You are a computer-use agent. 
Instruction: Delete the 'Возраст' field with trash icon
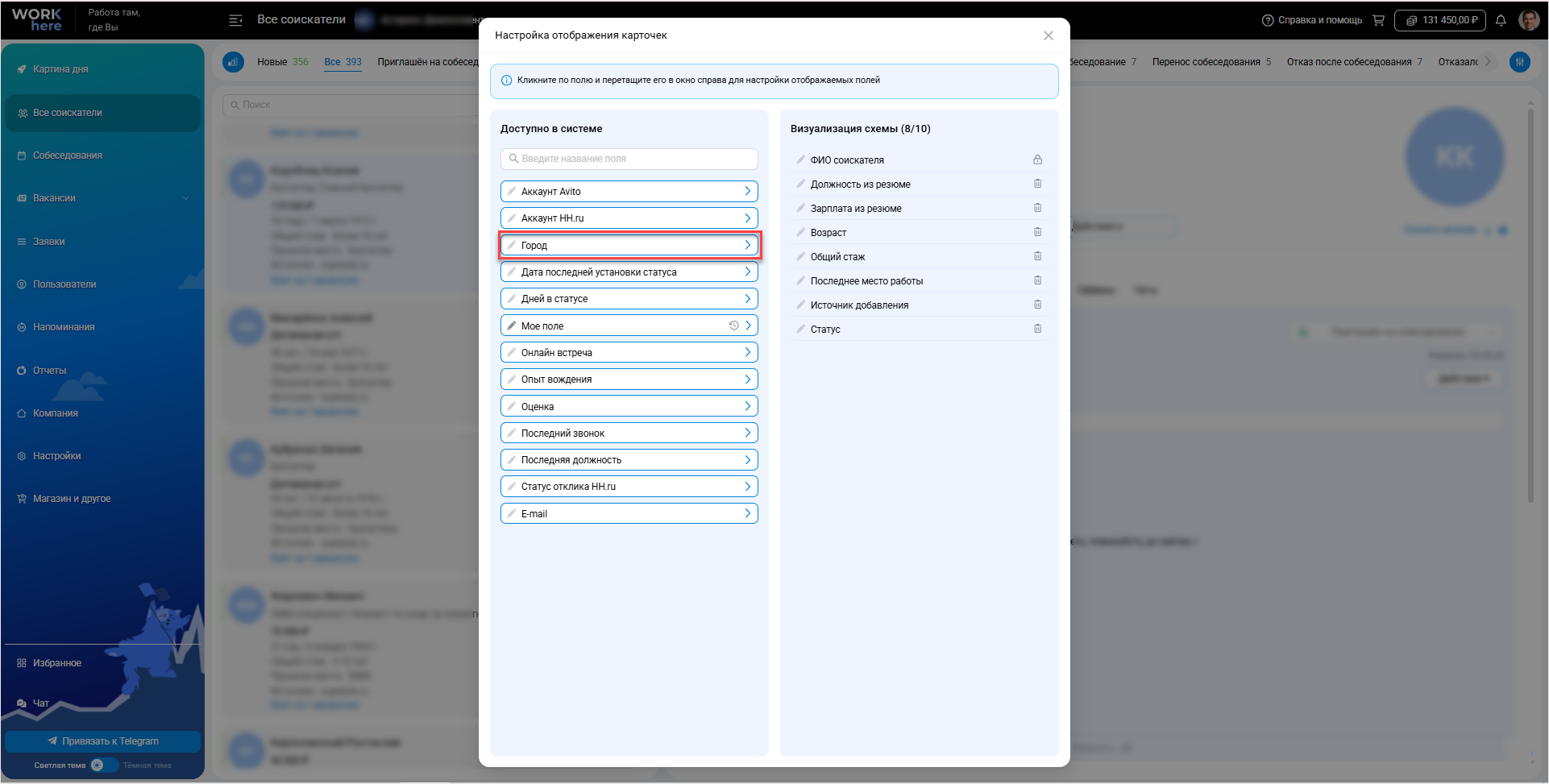(1037, 232)
